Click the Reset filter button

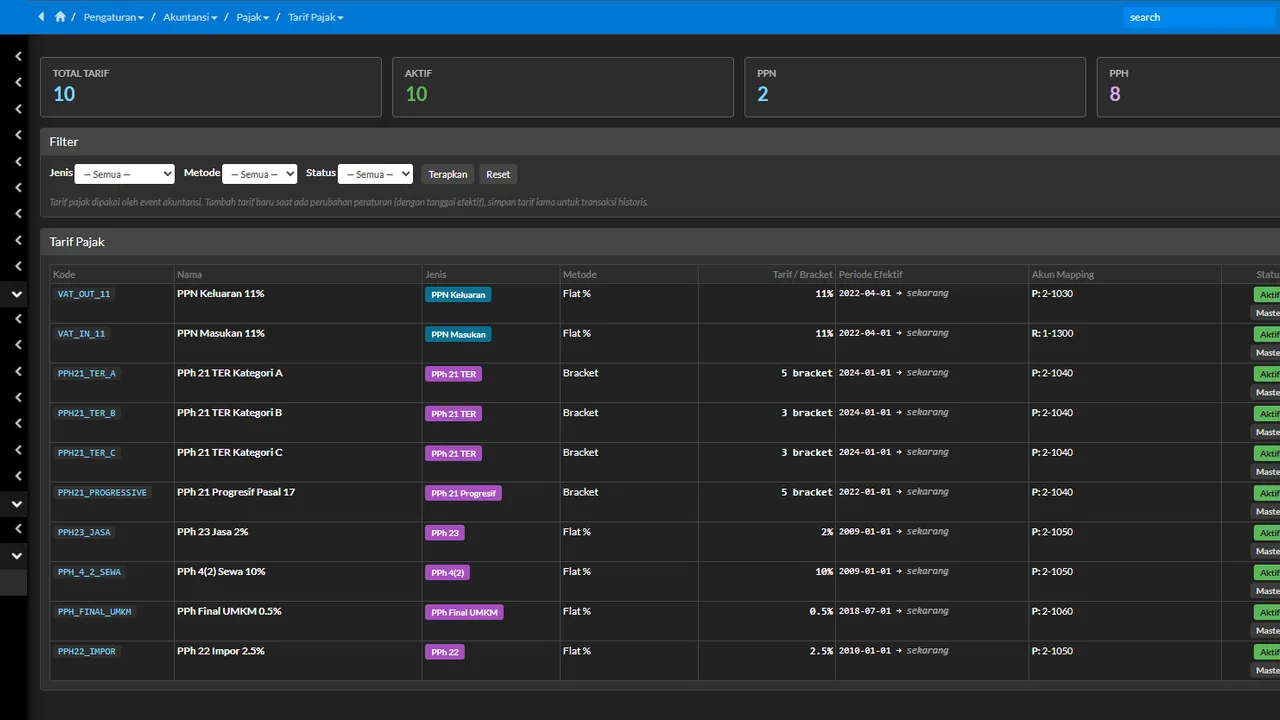coord(498,174)
